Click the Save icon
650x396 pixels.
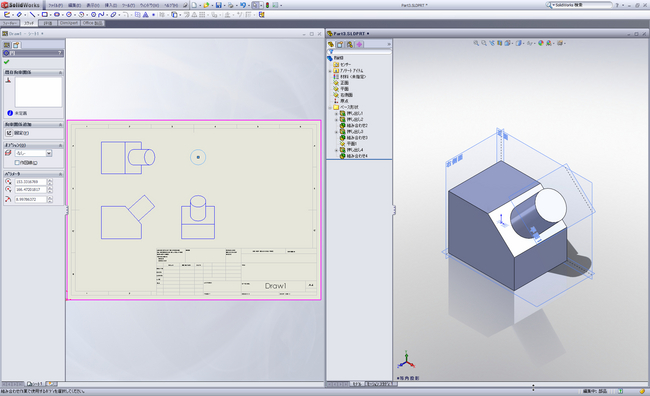click(218, 5)
